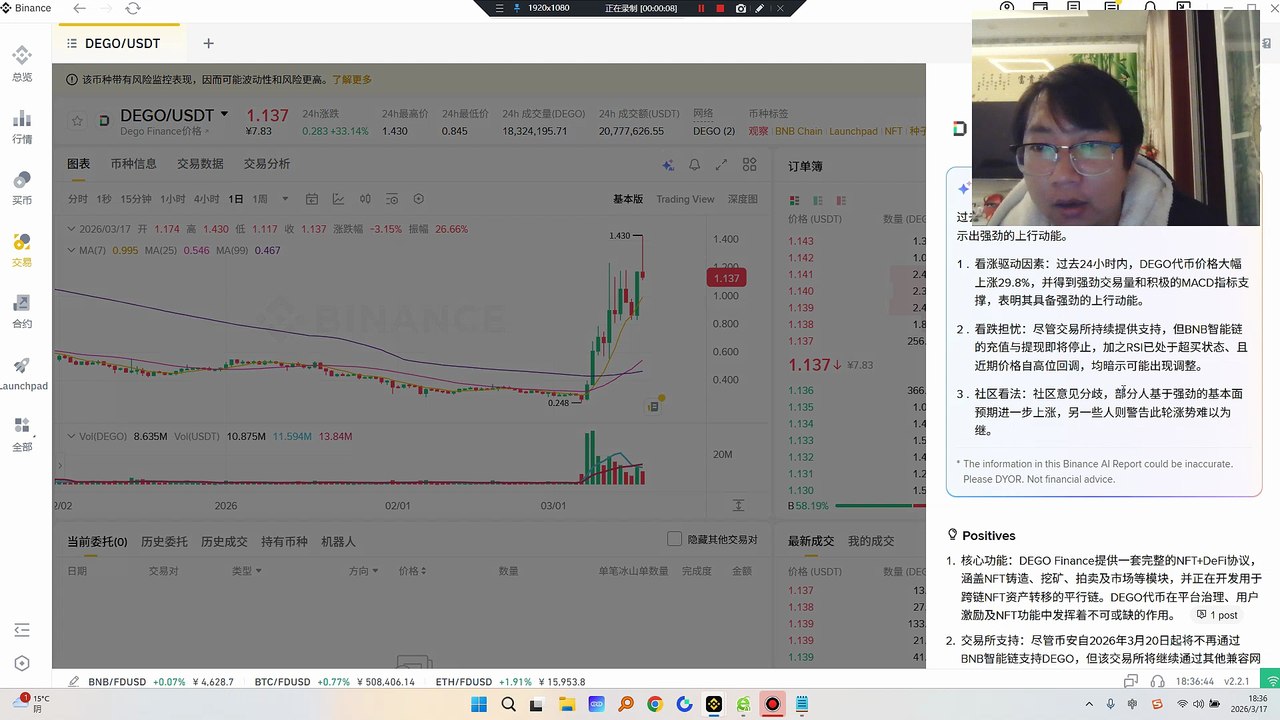This screenshot has width=1280, height=720.
Task: Check the 隐藏其他交易对 checkbox
Action: pos(674,539)
